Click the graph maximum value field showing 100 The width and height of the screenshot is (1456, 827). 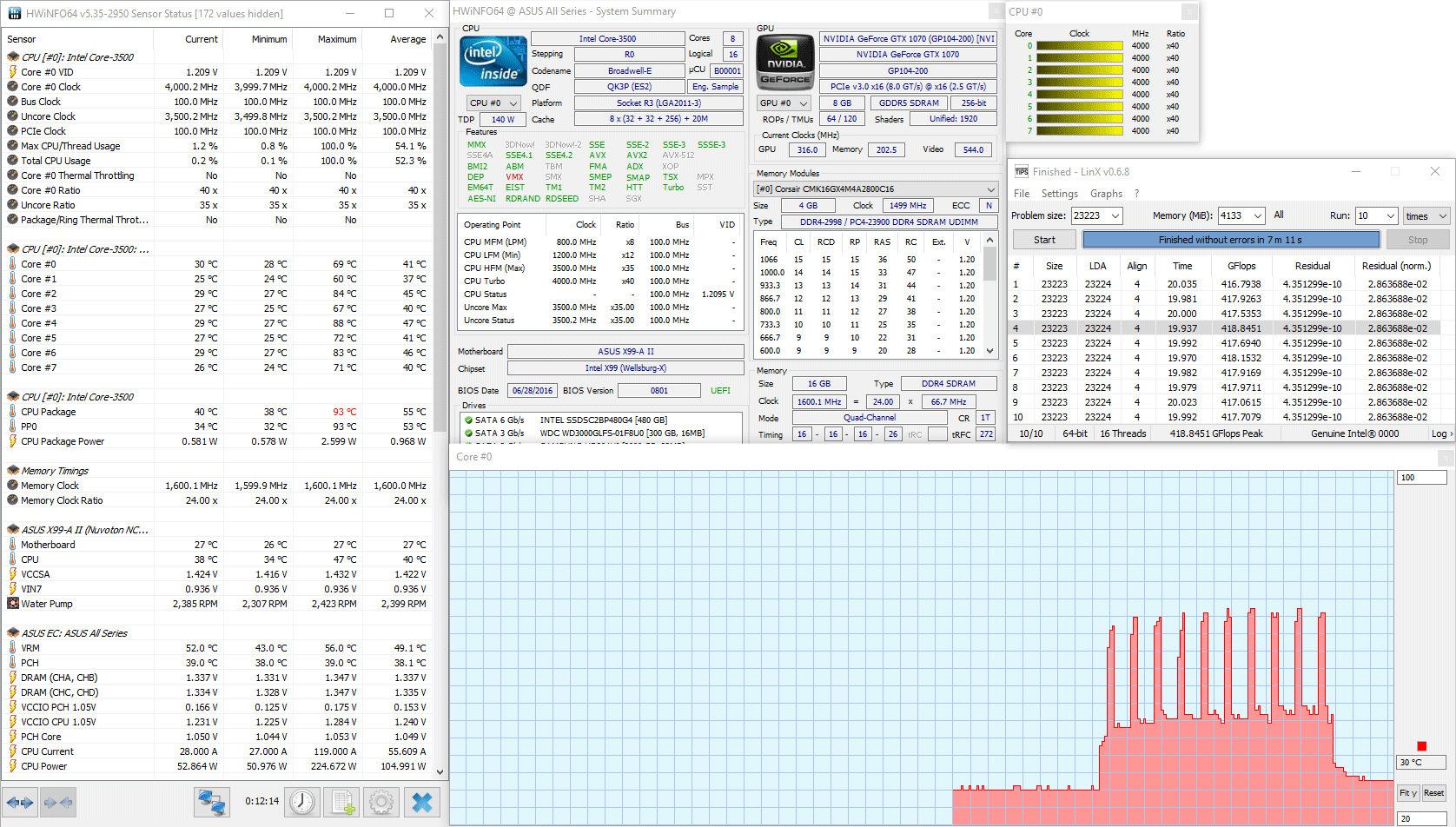1420,478
